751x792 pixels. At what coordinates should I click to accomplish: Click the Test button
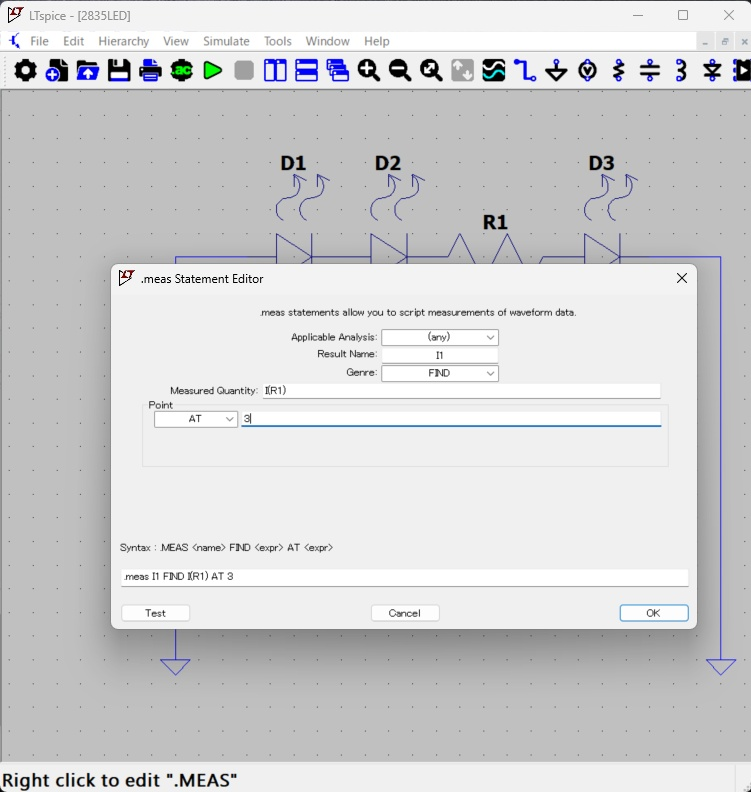pos(156,613)
